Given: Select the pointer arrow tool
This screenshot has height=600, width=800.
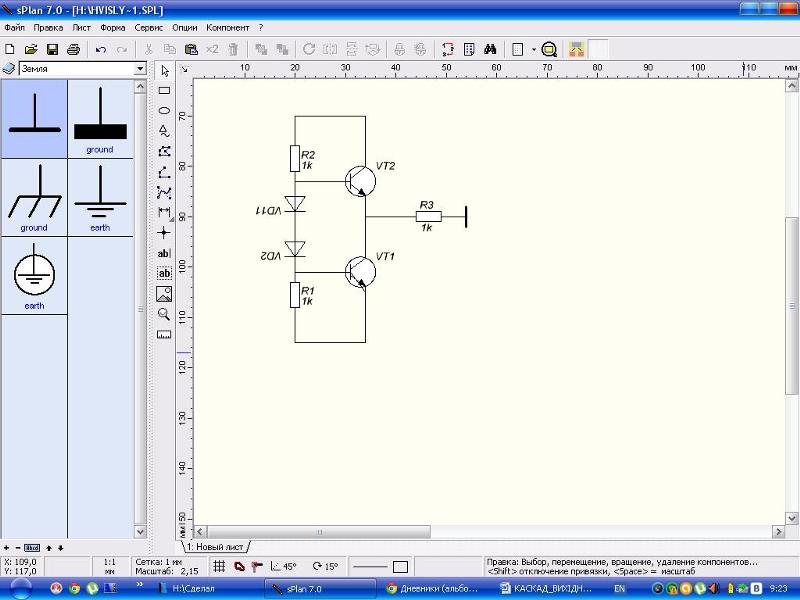Looking at the screenshot, I should [x=164, y=71].
